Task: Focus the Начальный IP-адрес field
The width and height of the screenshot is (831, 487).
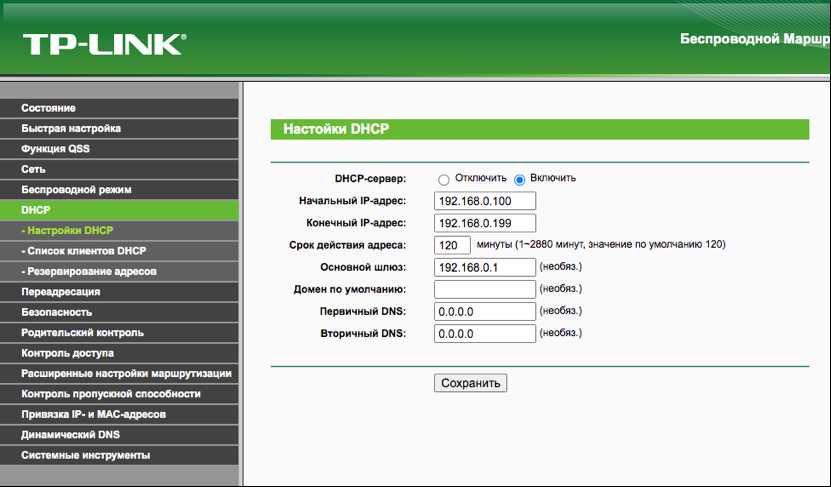Action: pos(485,201)
